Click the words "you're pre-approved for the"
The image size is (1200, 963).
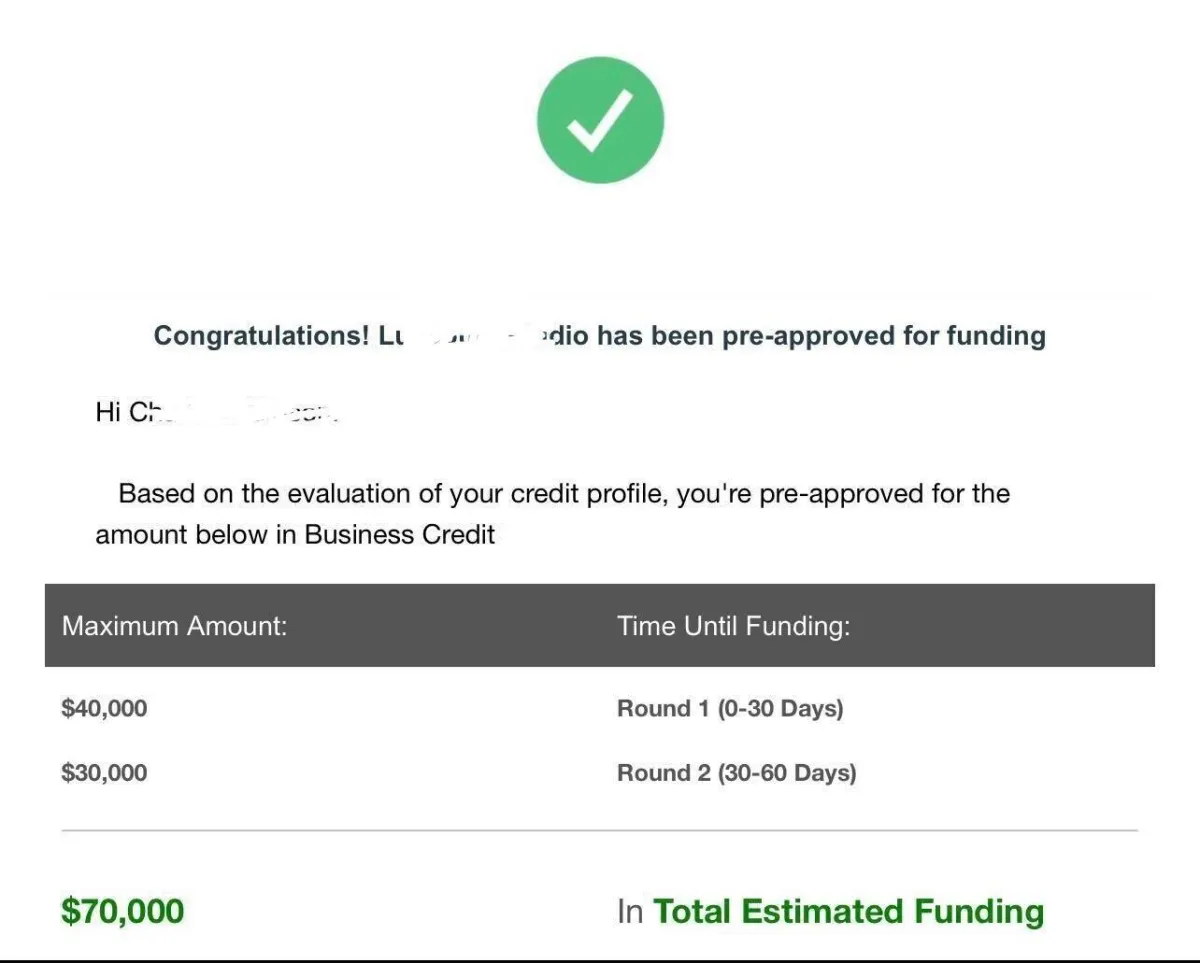pyautogui.click(x=843, y=494)
